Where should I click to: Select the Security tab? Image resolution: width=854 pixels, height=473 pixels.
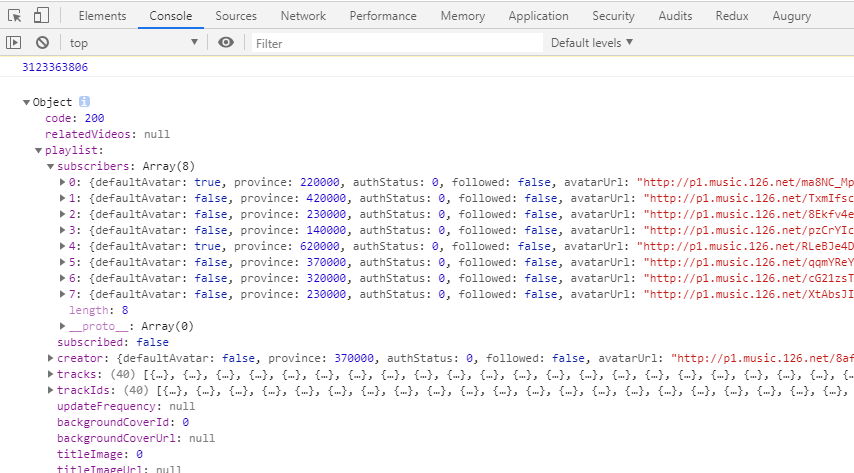[613, 16]
